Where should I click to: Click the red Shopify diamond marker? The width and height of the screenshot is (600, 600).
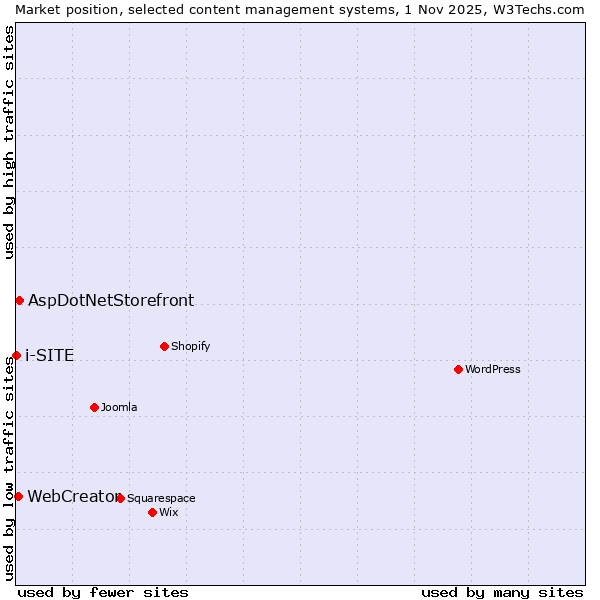click(164, 346)
